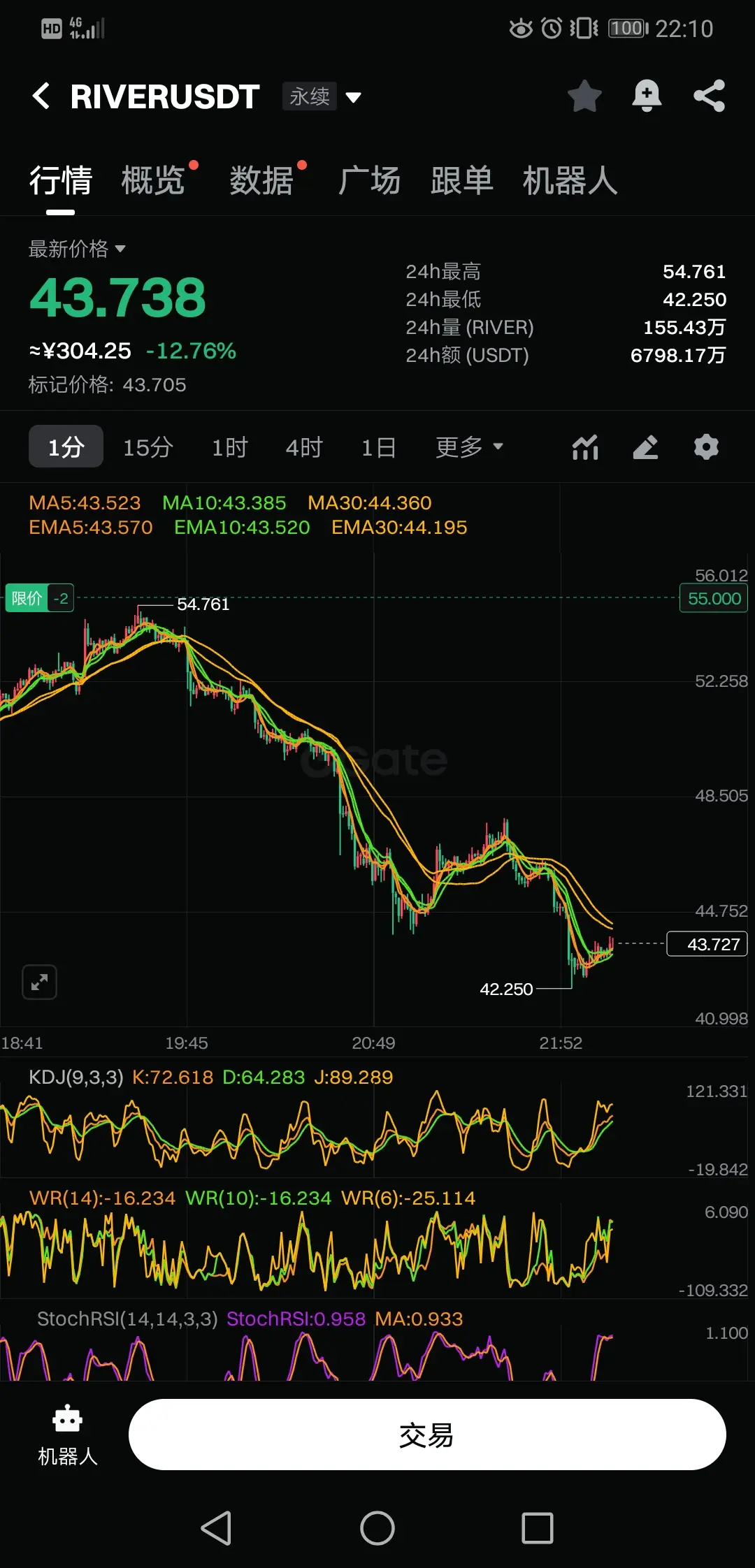Expand chart to fullscreen
The height and width of the screenshot is (1568, 755).
pyautogui.click(x=40, y=982)
